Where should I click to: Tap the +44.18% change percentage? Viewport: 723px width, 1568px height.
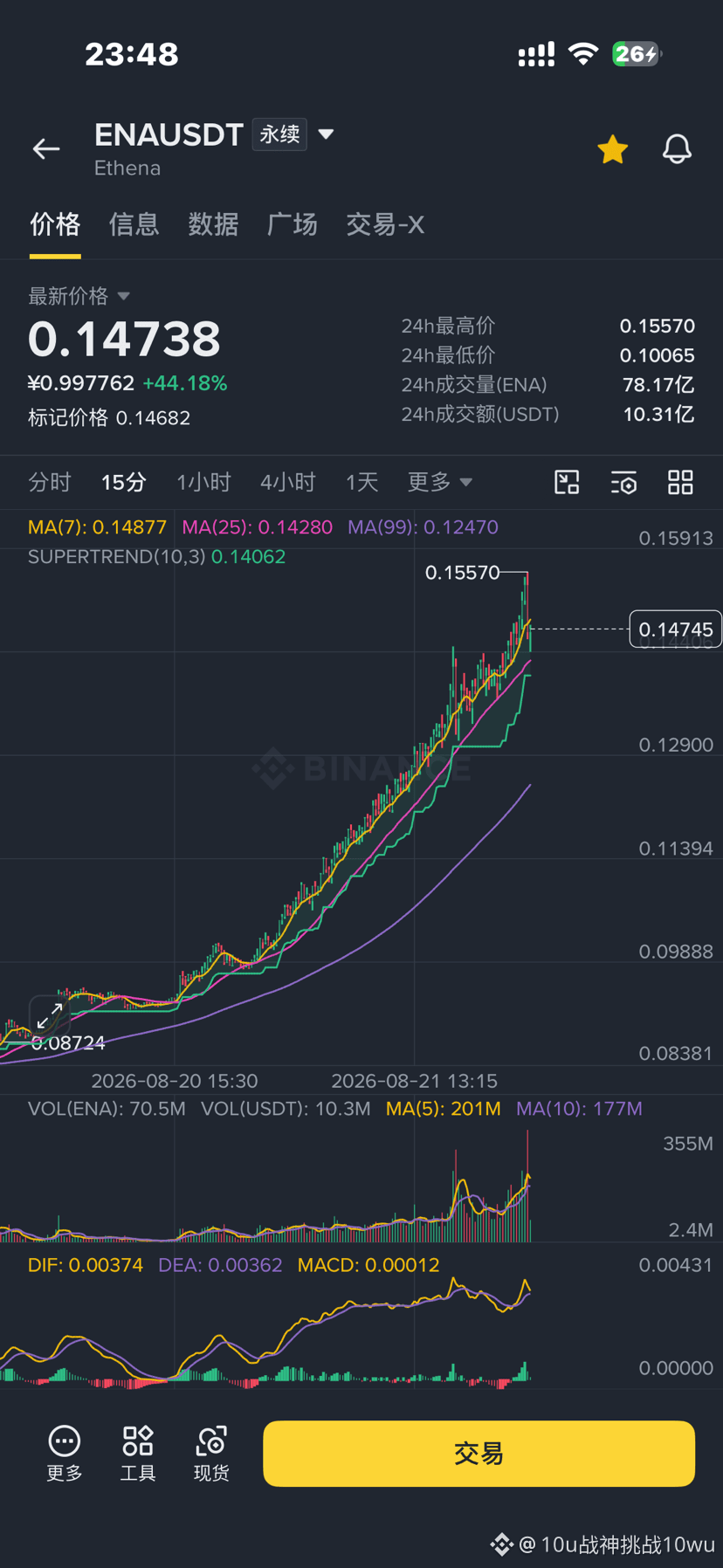(185, 383)
